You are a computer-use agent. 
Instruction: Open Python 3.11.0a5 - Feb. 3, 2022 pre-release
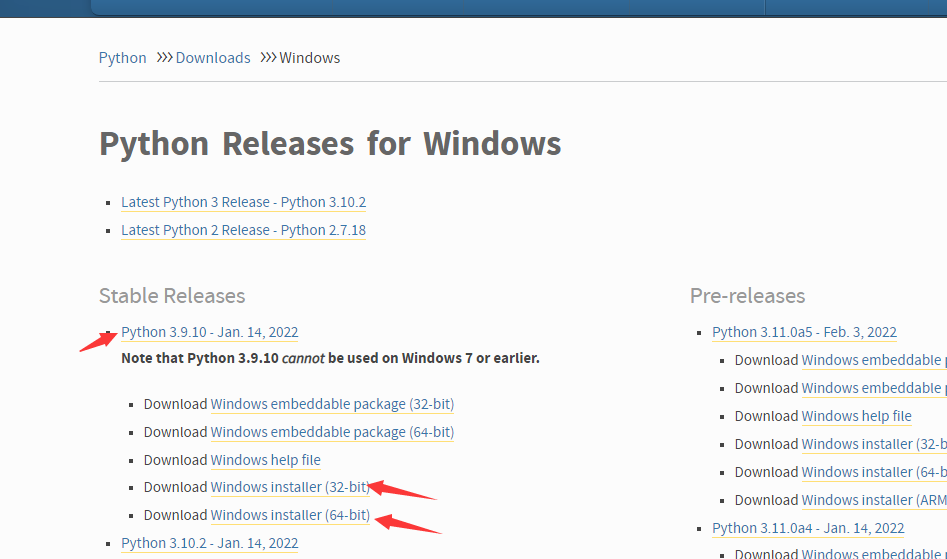point(804,332)
